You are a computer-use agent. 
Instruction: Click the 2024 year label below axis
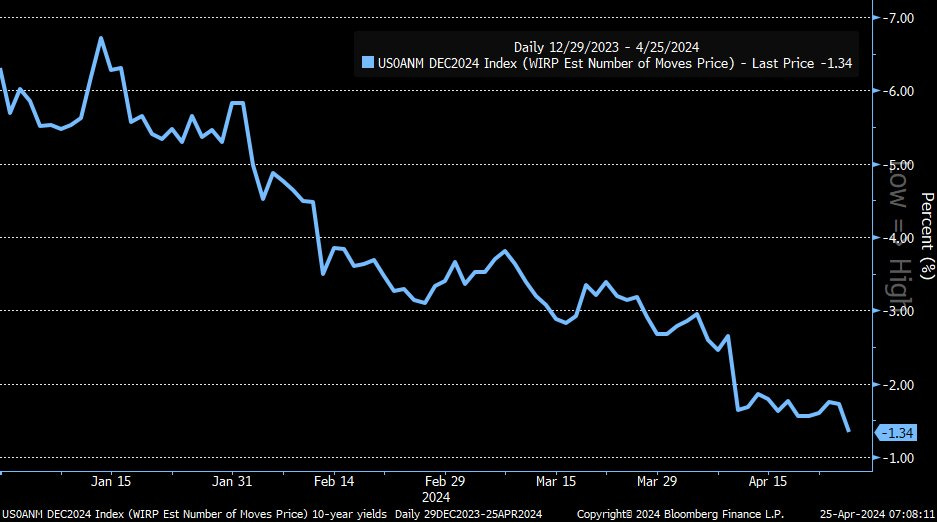(x=436, y=496)
